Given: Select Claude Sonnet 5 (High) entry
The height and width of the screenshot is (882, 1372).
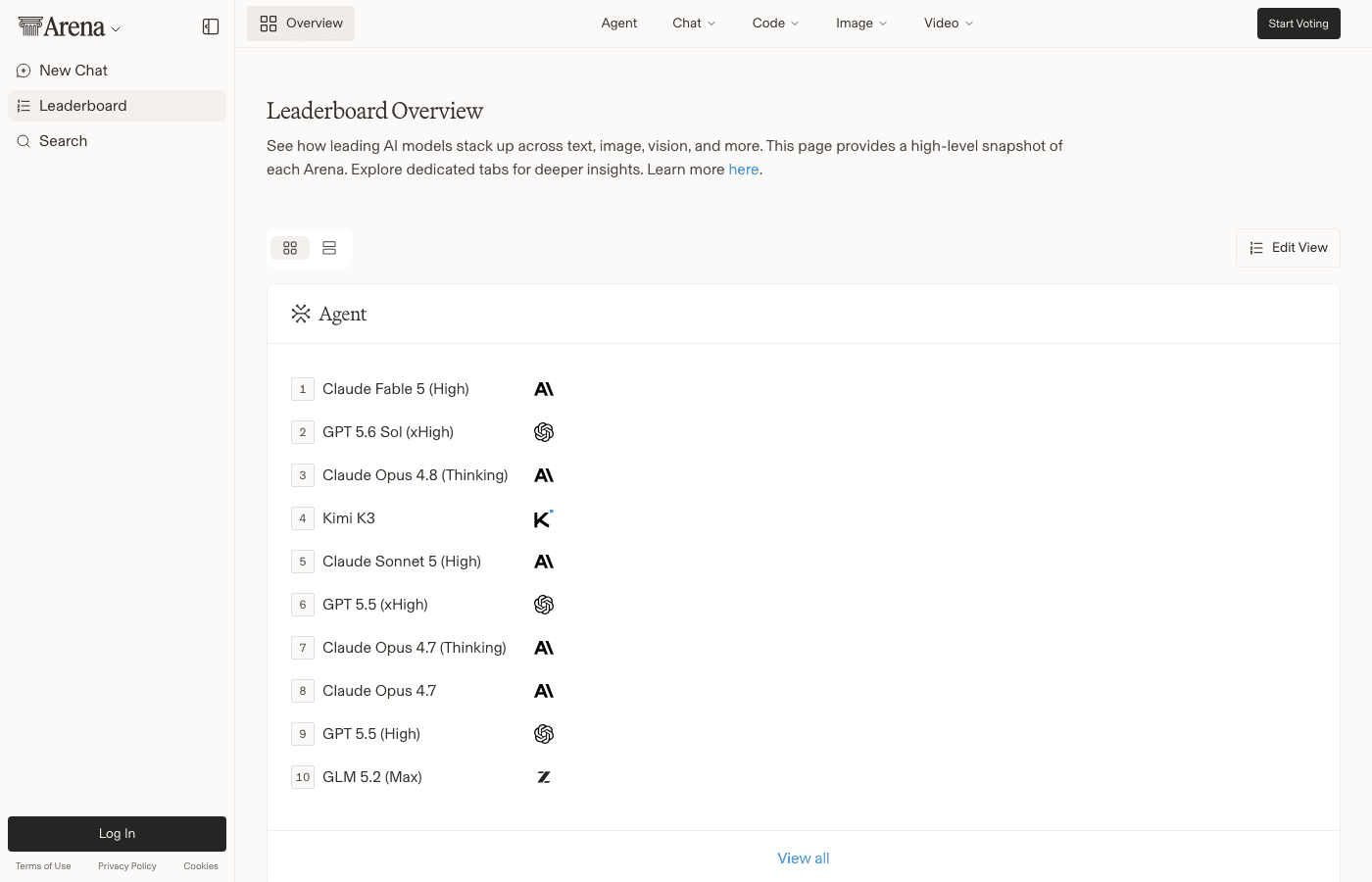Looking at the screenshot, I should click(402, 562).
